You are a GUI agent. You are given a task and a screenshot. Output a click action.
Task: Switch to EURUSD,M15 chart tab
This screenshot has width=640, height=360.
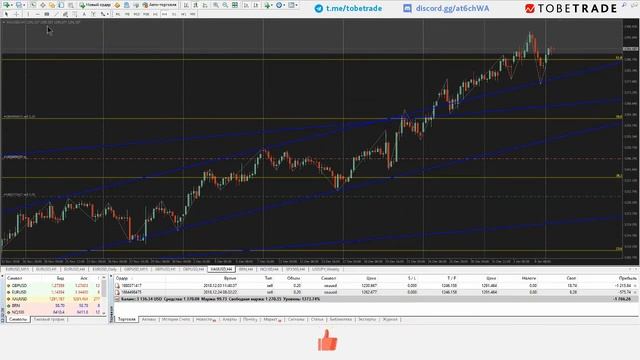pyautogui.click(x=17, y=269)
